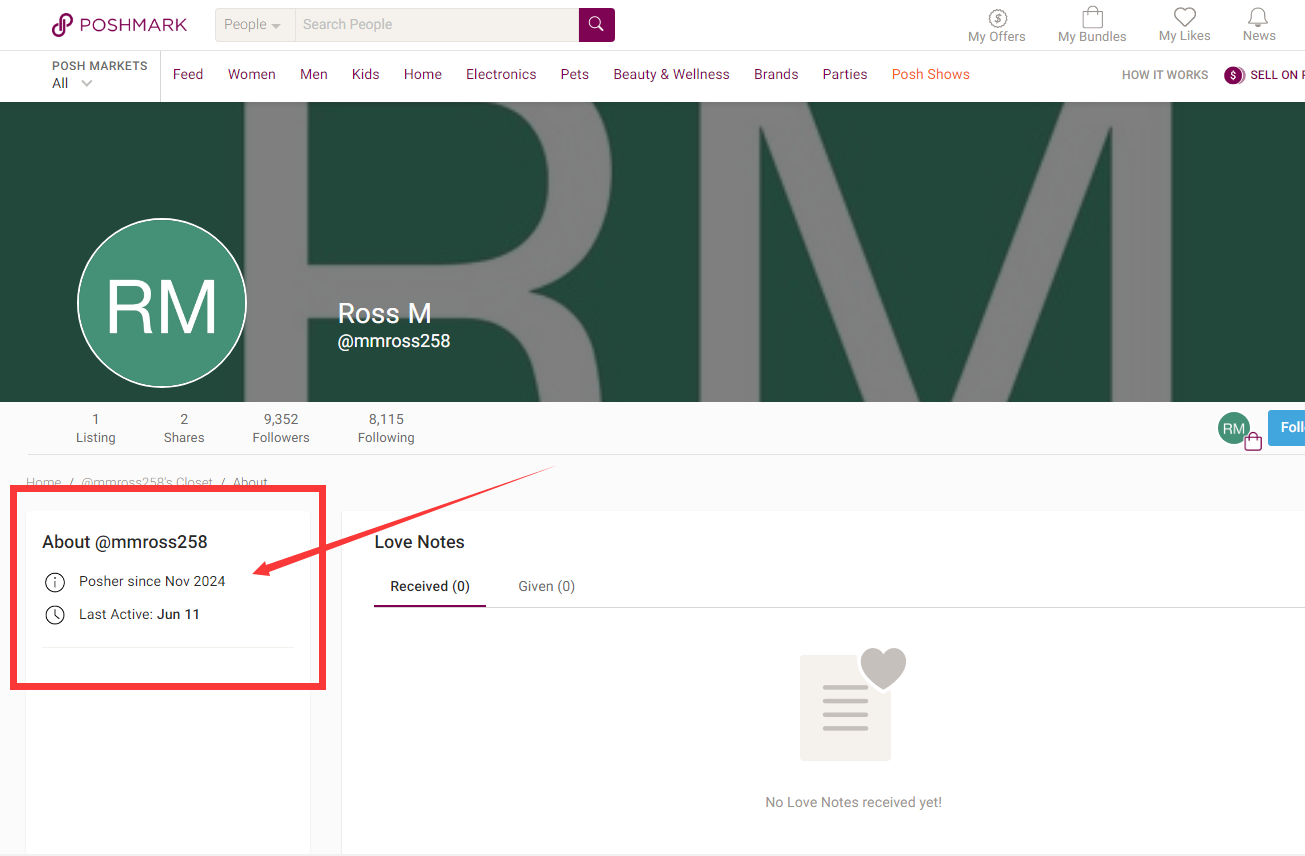The width and height of the screenshot is (1305, 856).
Task: Open the Kids category
Action: (366, 74)
